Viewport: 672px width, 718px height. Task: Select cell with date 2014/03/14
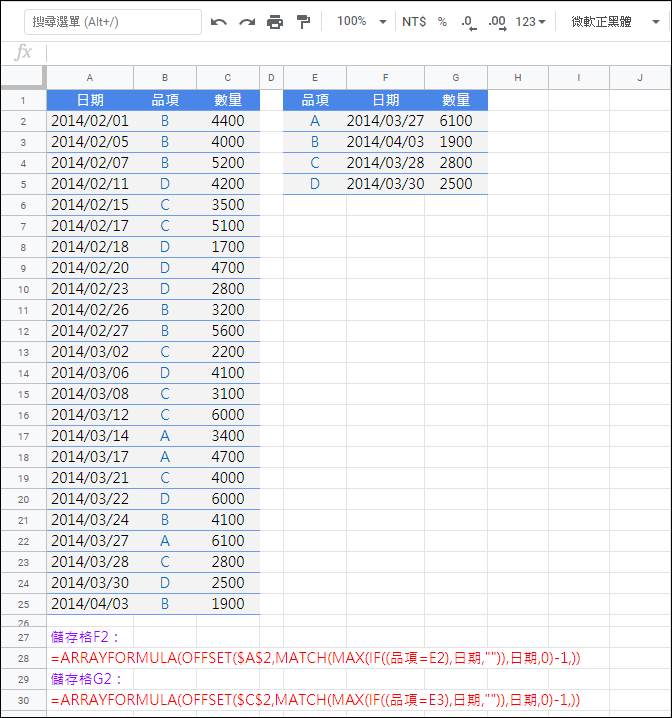(x=90, y=436)
